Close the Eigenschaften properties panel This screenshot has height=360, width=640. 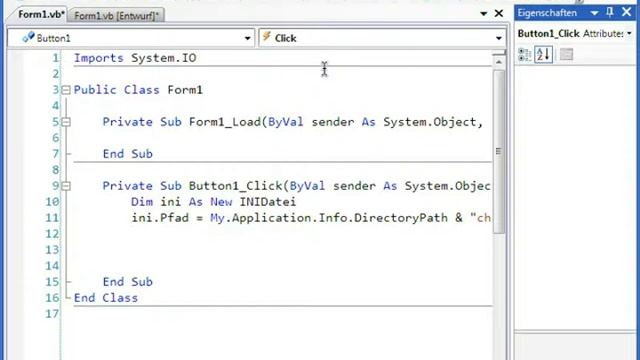[x=627, y=12]
